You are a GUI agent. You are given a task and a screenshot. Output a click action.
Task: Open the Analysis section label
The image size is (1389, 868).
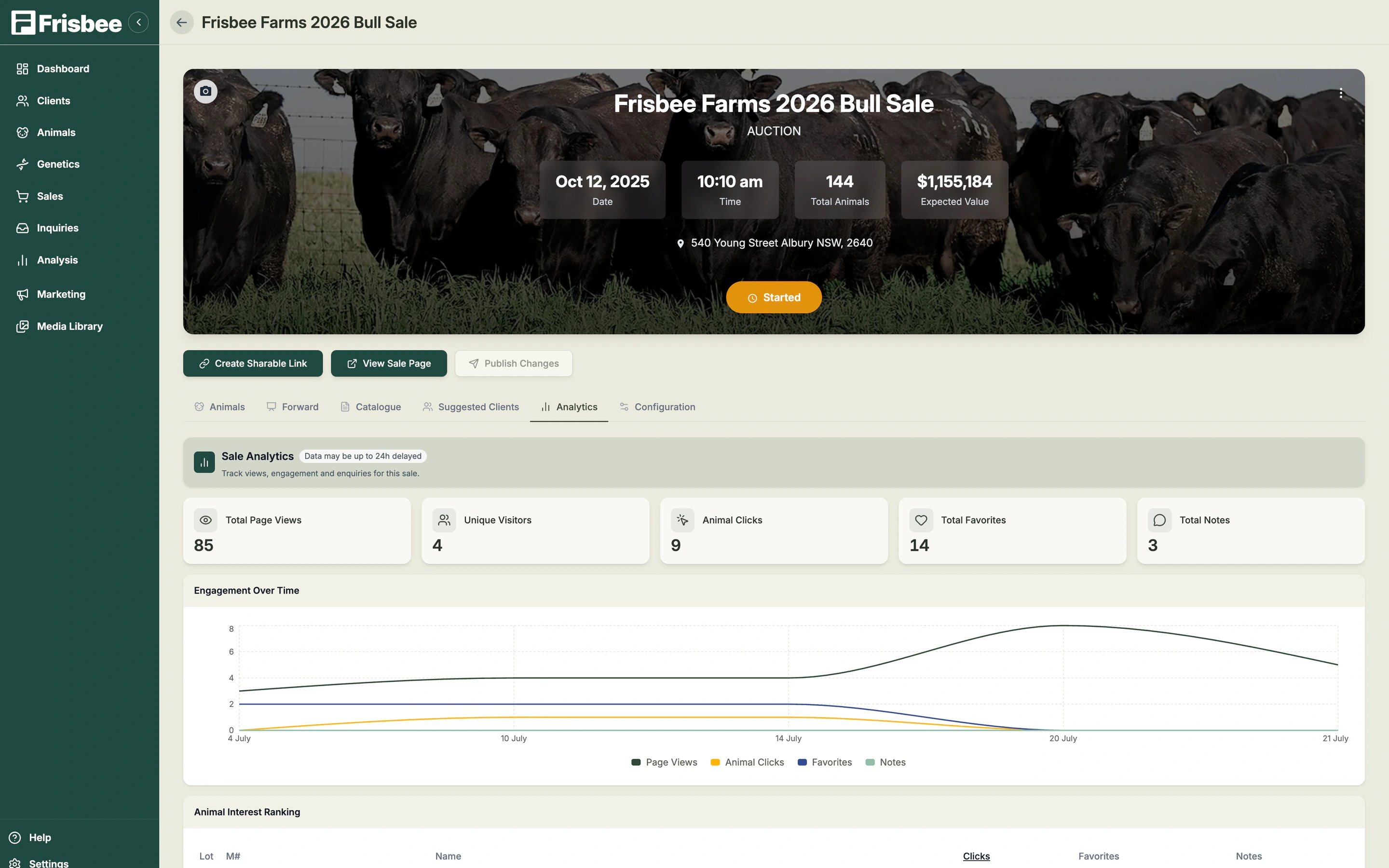pyautogui.click(x=57, y=260)
